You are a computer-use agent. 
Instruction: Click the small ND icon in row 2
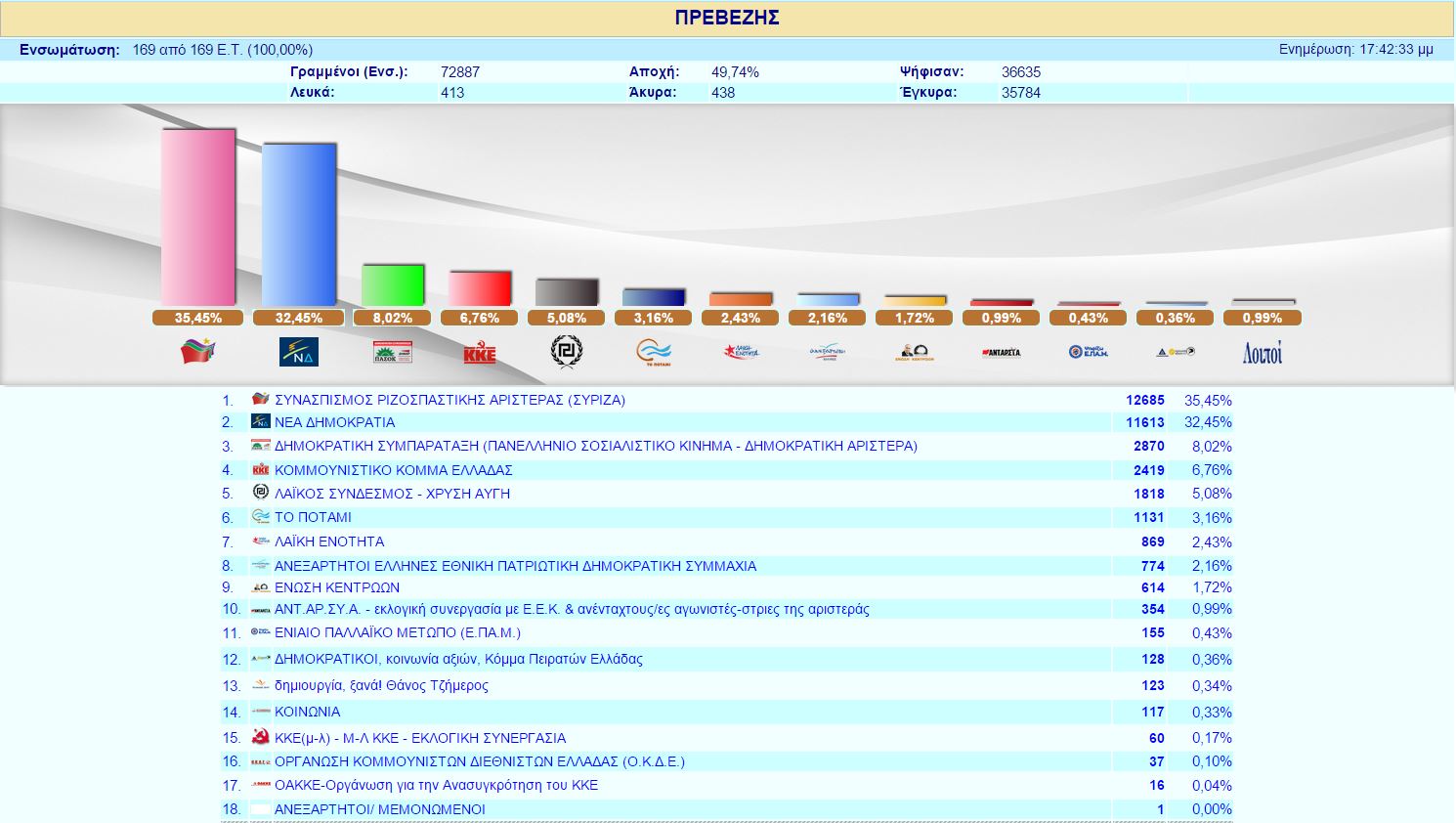[x=260, y=421]
